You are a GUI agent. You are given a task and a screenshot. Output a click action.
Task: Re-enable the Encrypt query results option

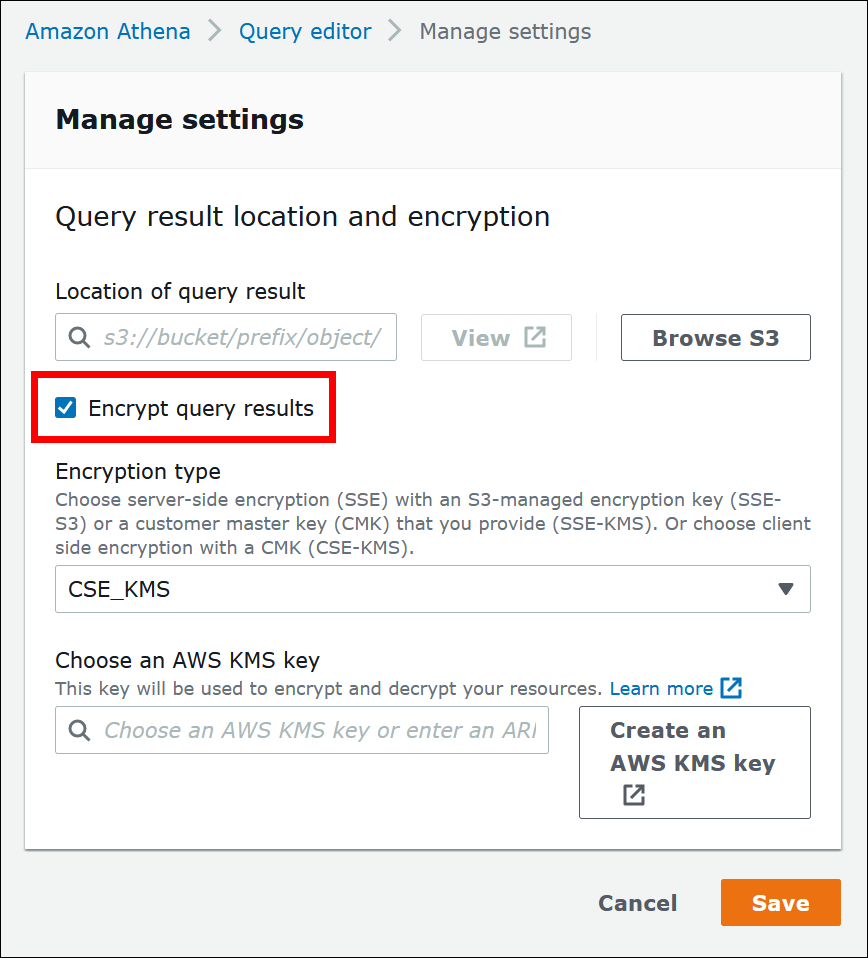point(65,407)
